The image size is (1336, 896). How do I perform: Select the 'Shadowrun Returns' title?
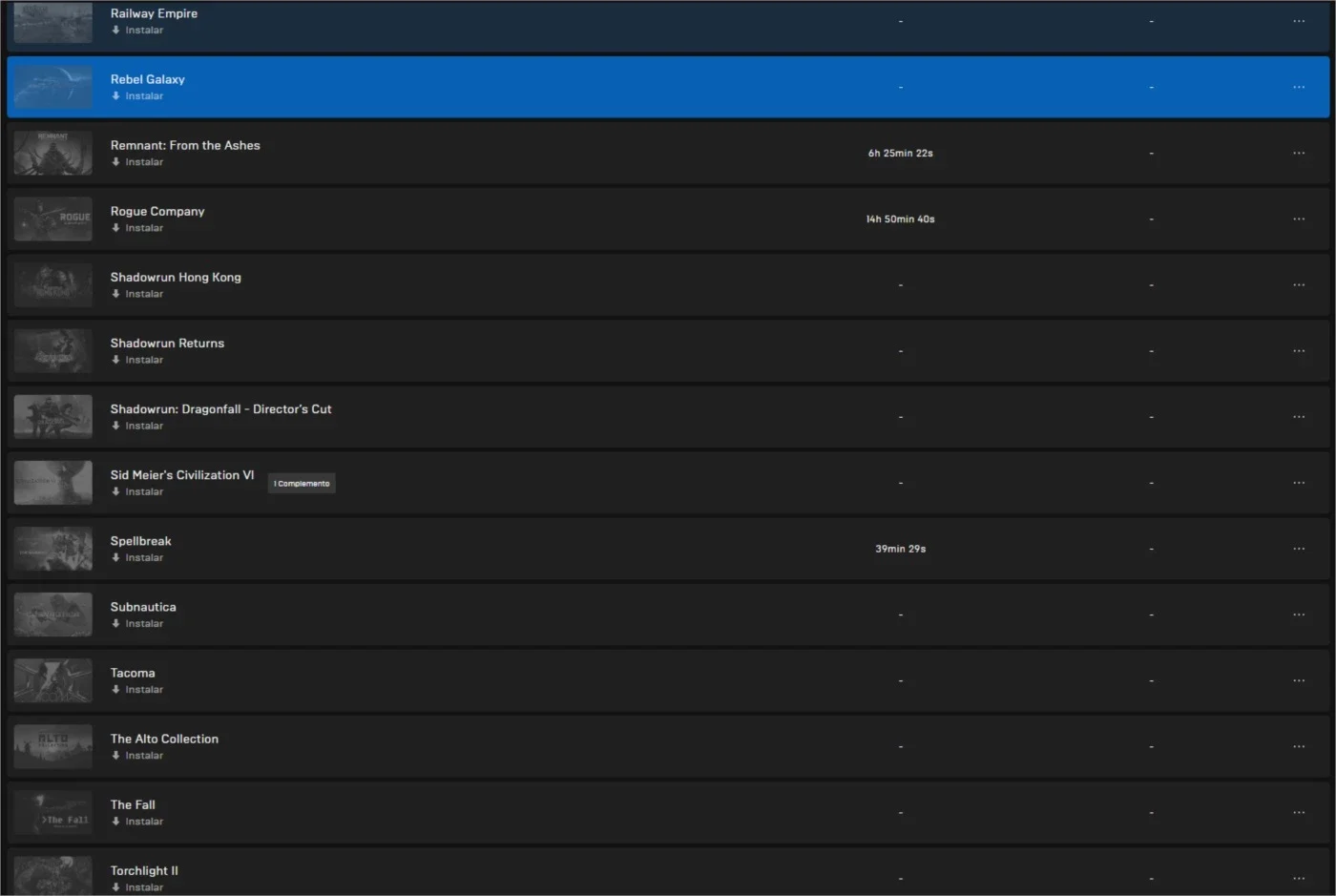[x=167, y=343]
